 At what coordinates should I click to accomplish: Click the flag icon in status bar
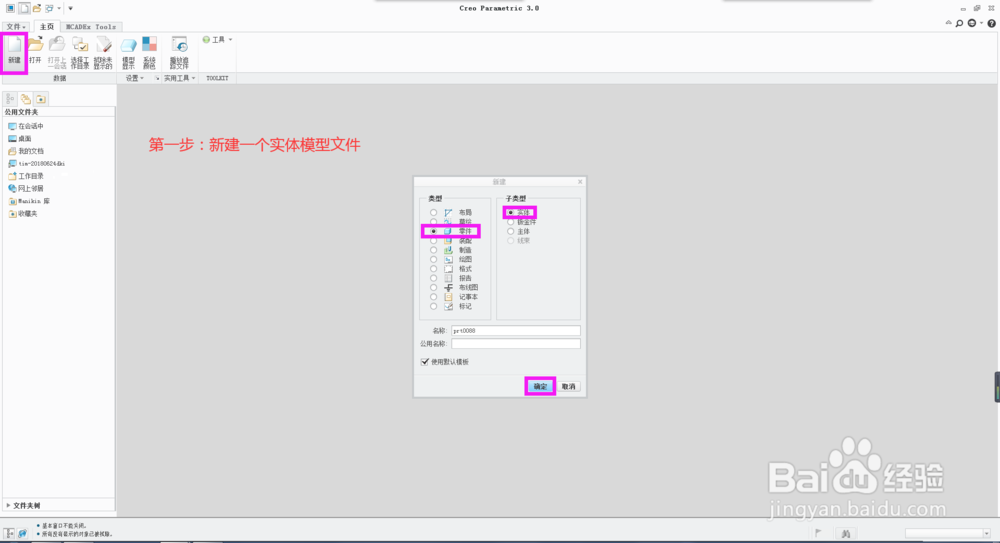coord(818,533)
